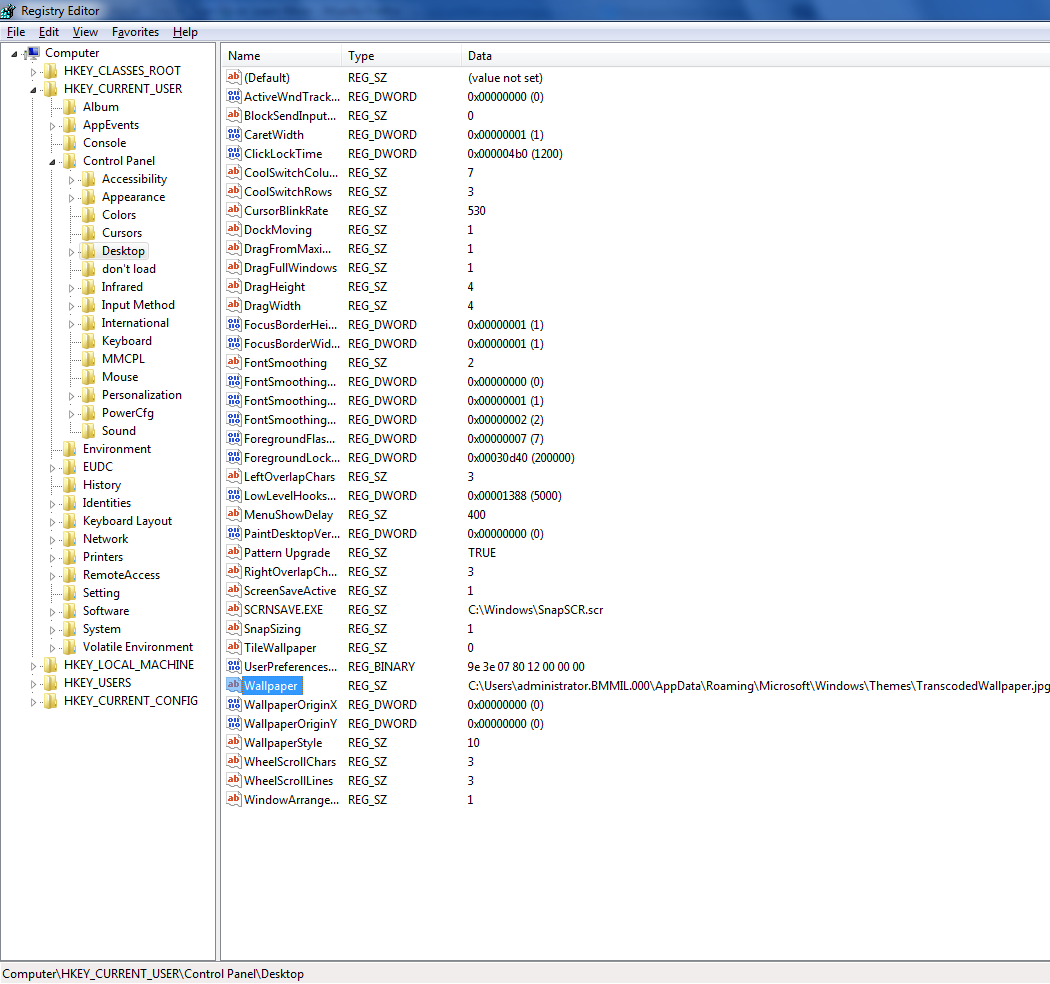This screenshot has width=1050, height=984.
Task: Collapse the Control Panel node
Action: pyautogui.click(x=52, y=161)
